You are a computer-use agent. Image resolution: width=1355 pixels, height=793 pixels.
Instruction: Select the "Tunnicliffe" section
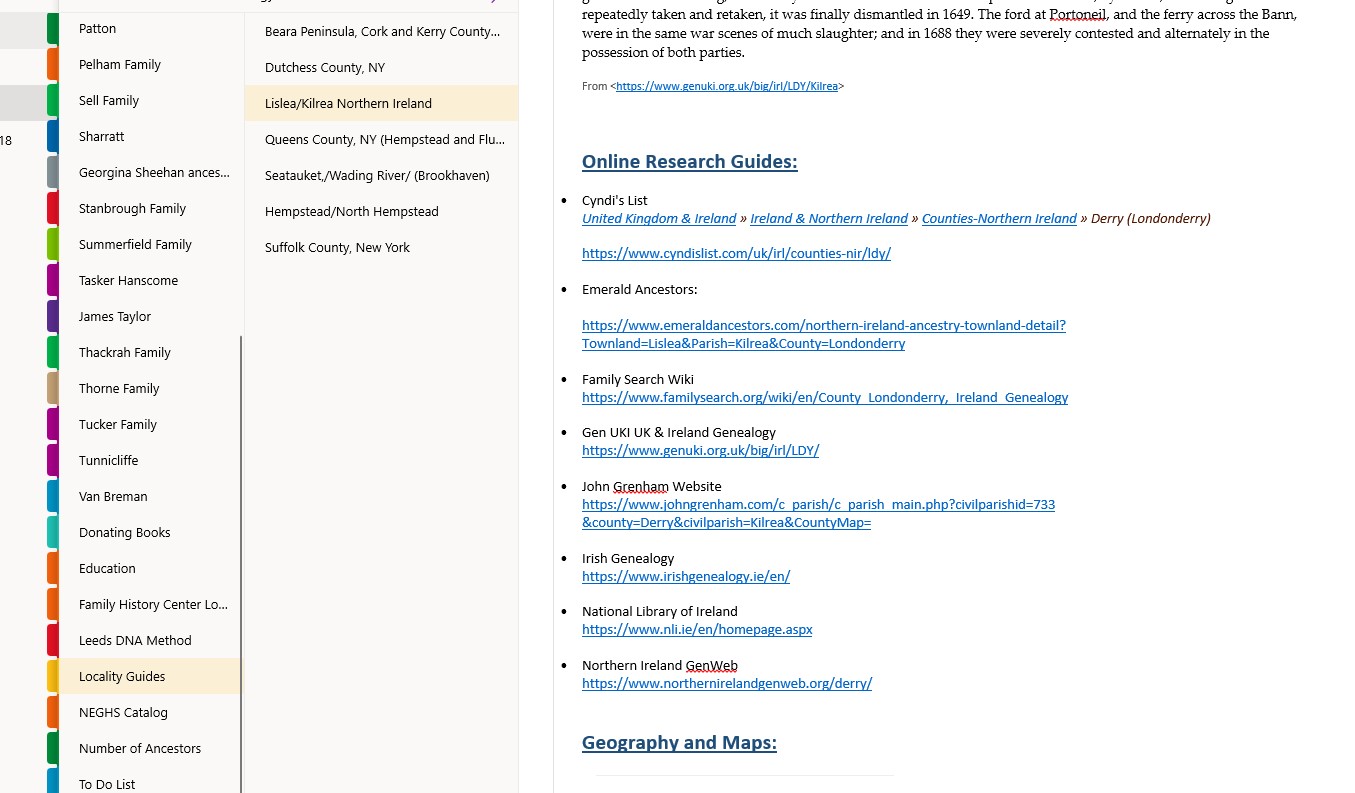click(x=108, y=460)
